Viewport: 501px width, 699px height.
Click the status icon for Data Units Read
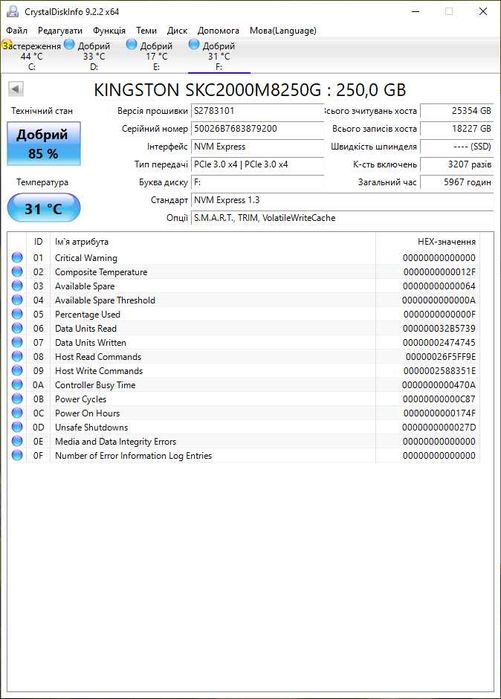click(x=17, y=328)
